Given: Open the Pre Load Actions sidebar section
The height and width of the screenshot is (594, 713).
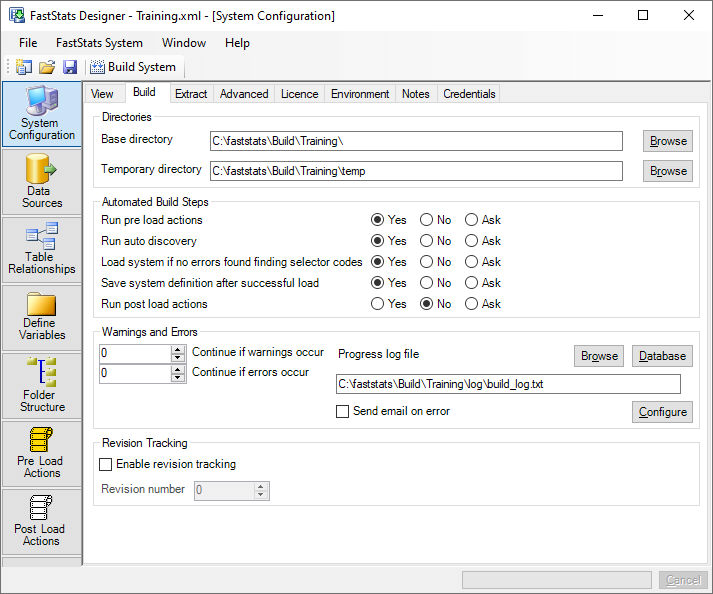Looking at the screenshot, I should pyautogui.click(x=42, y=453).
